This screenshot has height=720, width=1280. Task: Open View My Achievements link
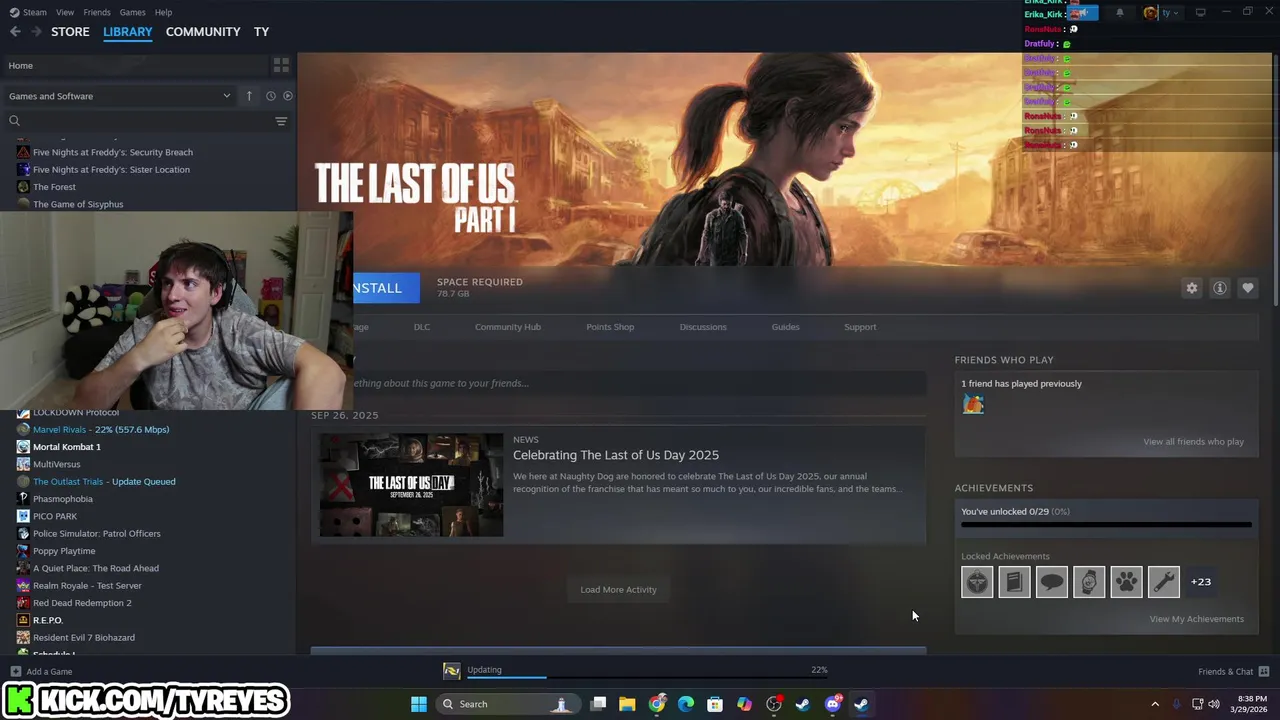1196,619
